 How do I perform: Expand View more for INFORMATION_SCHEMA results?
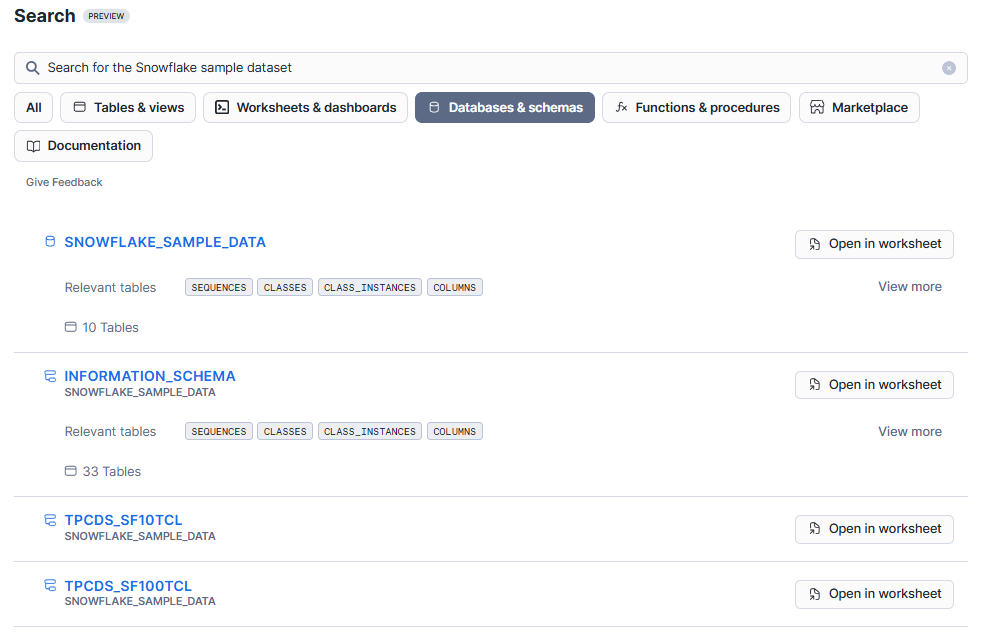(909, 430)
